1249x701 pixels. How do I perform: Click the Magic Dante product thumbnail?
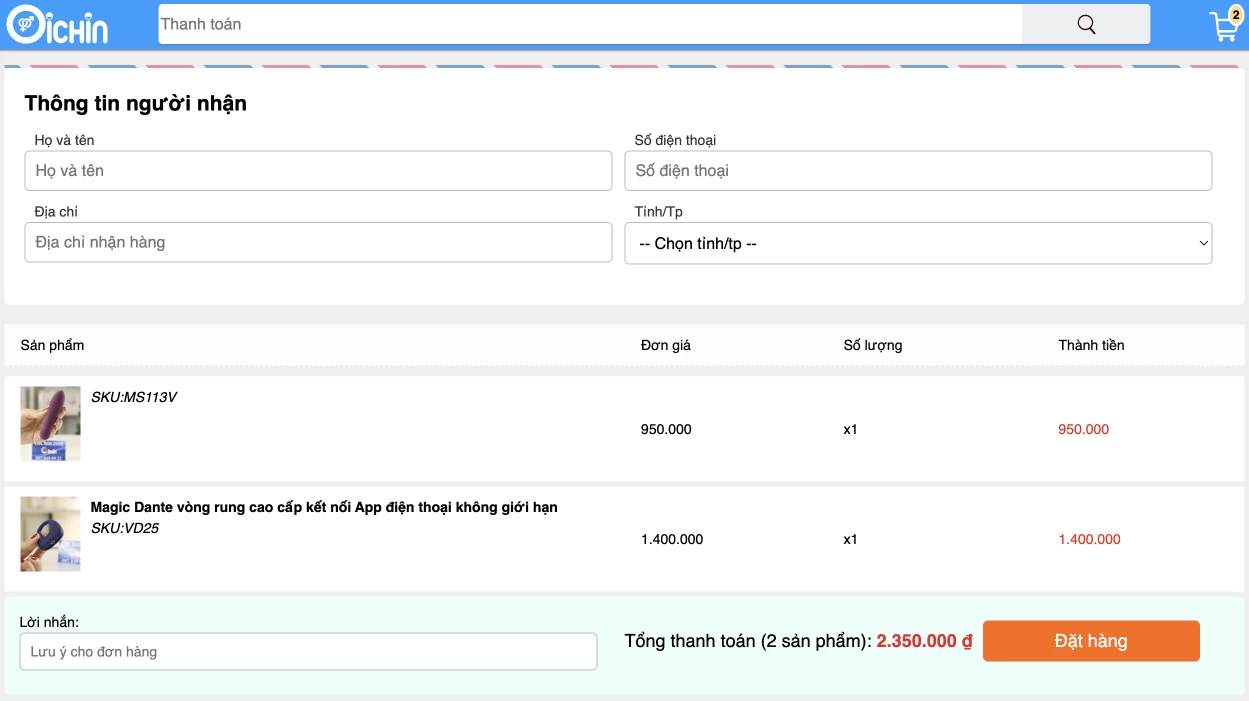(x=50, y=534)
